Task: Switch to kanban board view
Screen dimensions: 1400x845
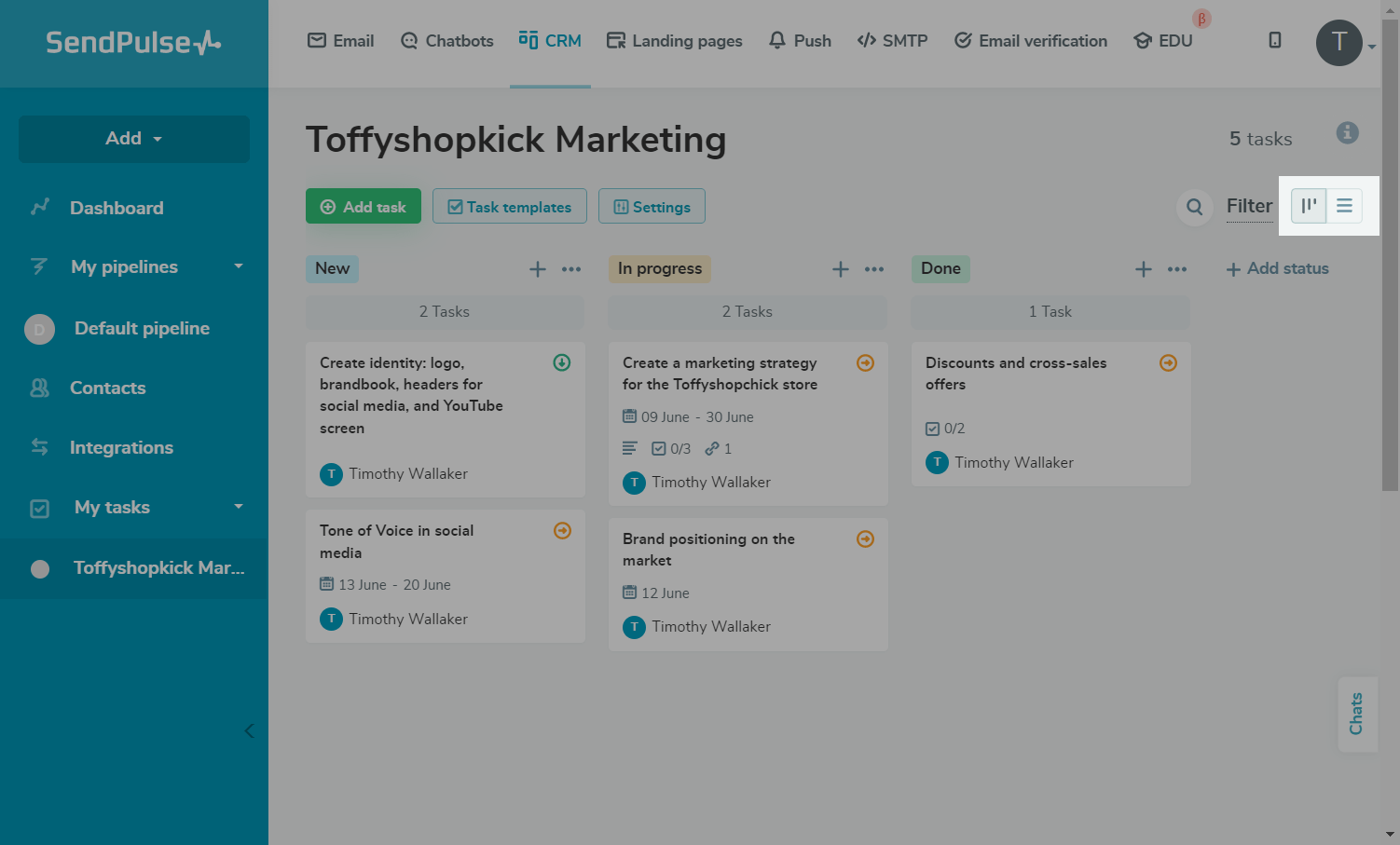Action: (x=1309, y=206)
